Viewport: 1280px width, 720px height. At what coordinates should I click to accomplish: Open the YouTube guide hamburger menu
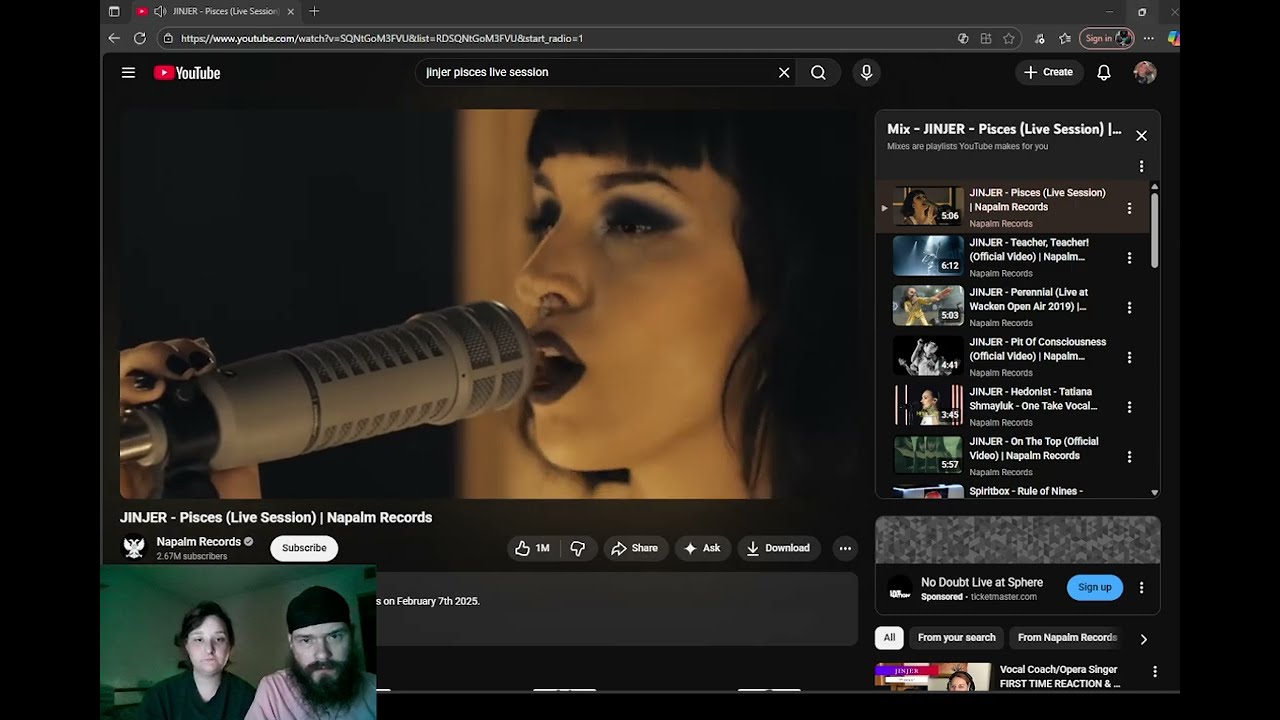point(128,72)
